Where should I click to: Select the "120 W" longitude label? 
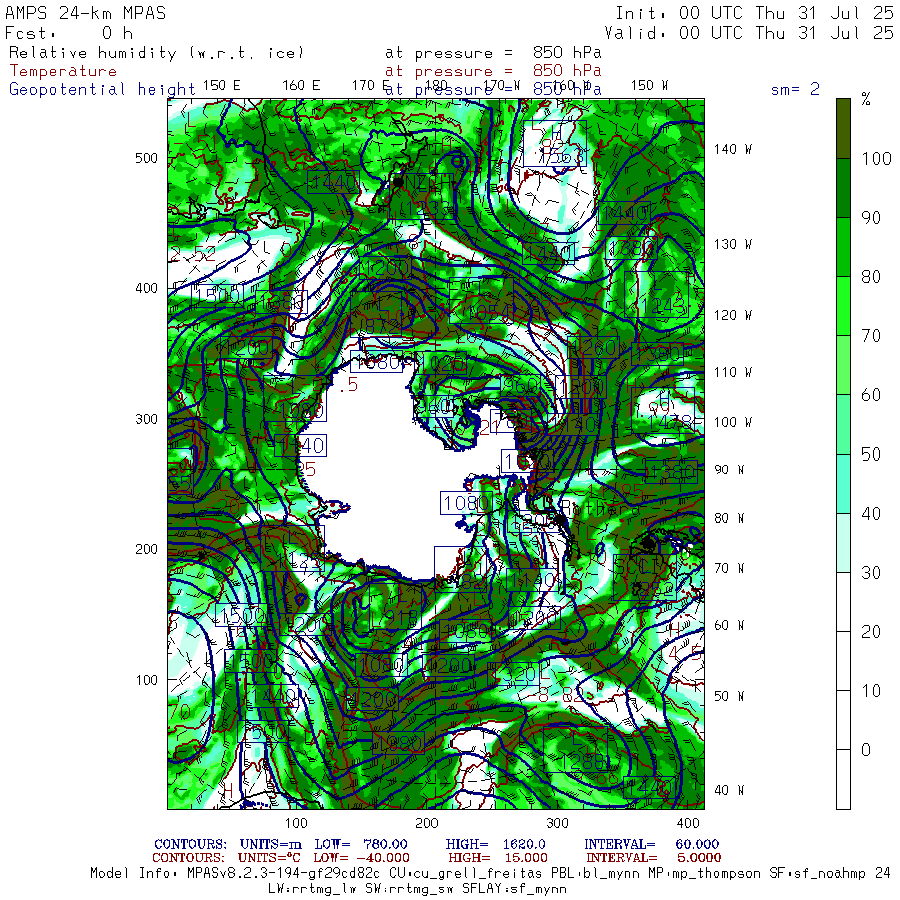pos(732,315)
